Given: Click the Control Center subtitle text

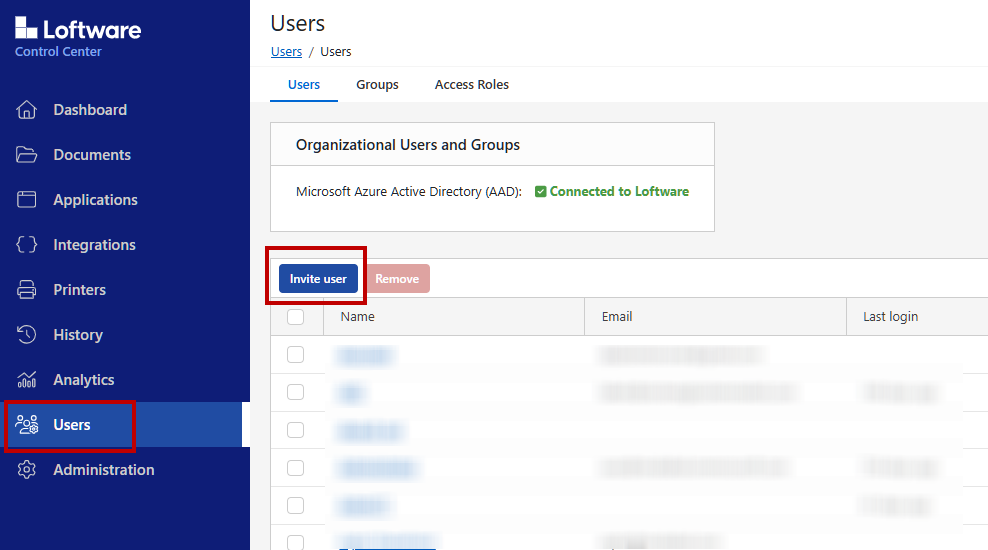Looking at the screenshot, I should coord(58,52).
